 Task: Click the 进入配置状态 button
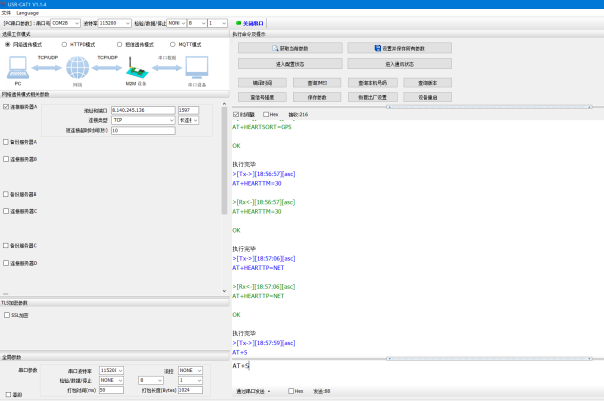coord(289,62)
